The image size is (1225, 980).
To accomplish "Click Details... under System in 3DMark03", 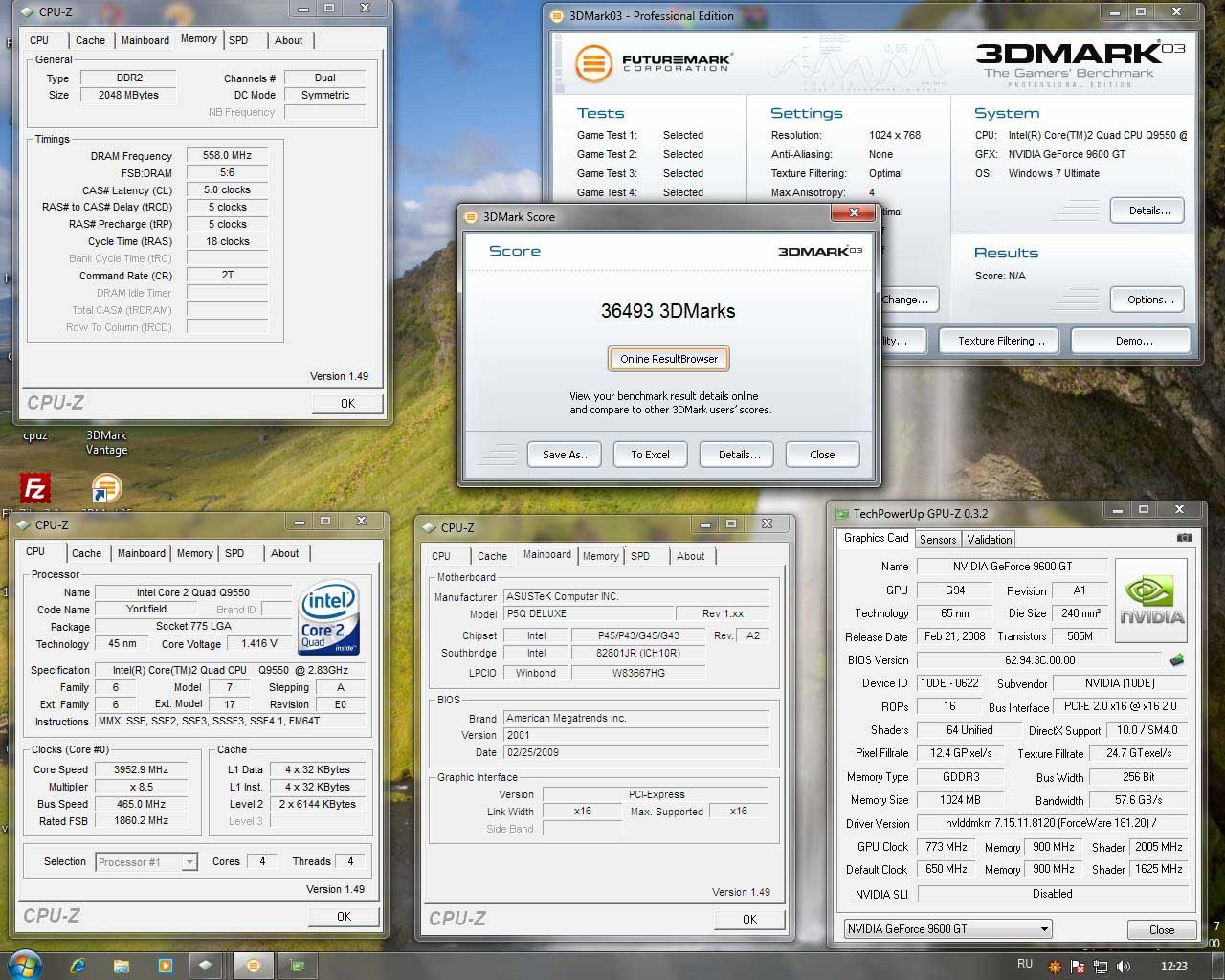I will tap(1149, 211).
